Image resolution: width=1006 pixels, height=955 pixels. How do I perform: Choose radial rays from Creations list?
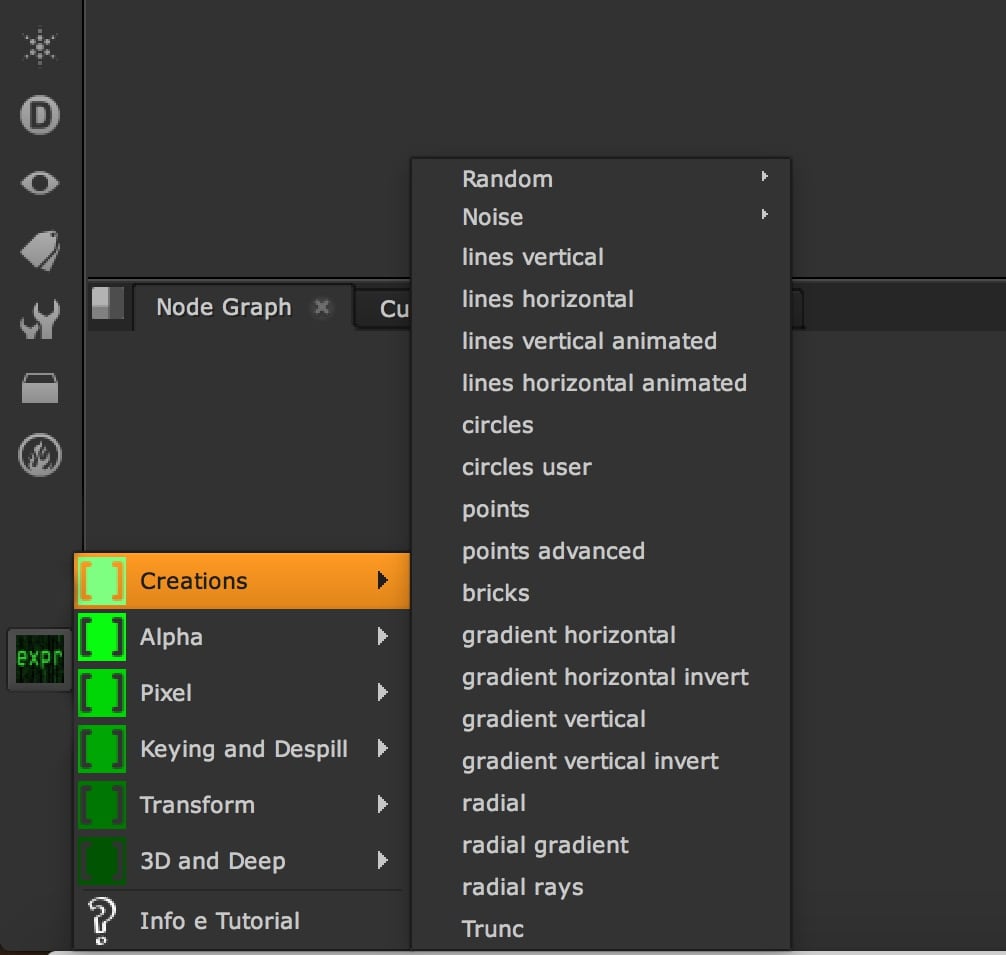pyautogui.click(x=522, y=887)
